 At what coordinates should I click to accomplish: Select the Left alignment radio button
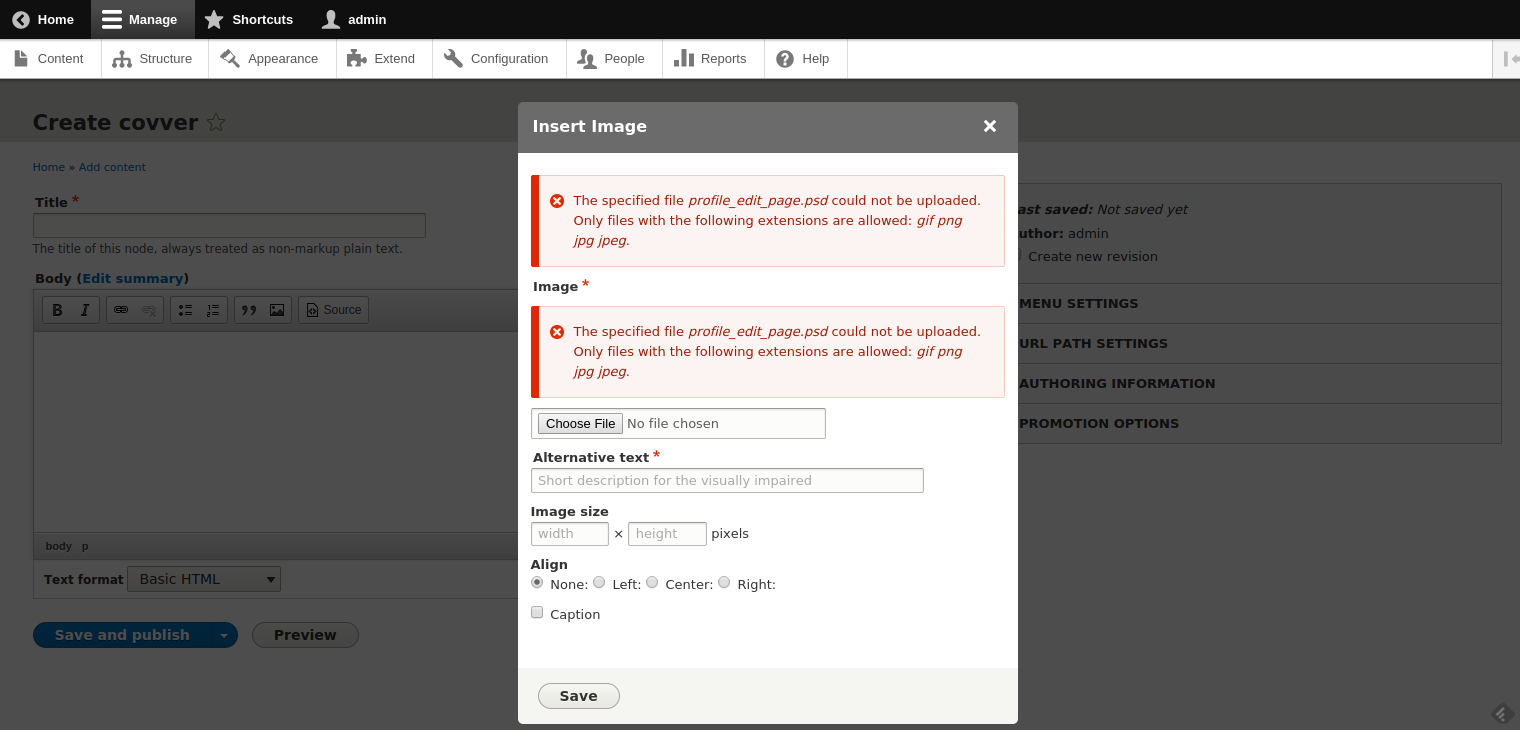click(599, 582)
